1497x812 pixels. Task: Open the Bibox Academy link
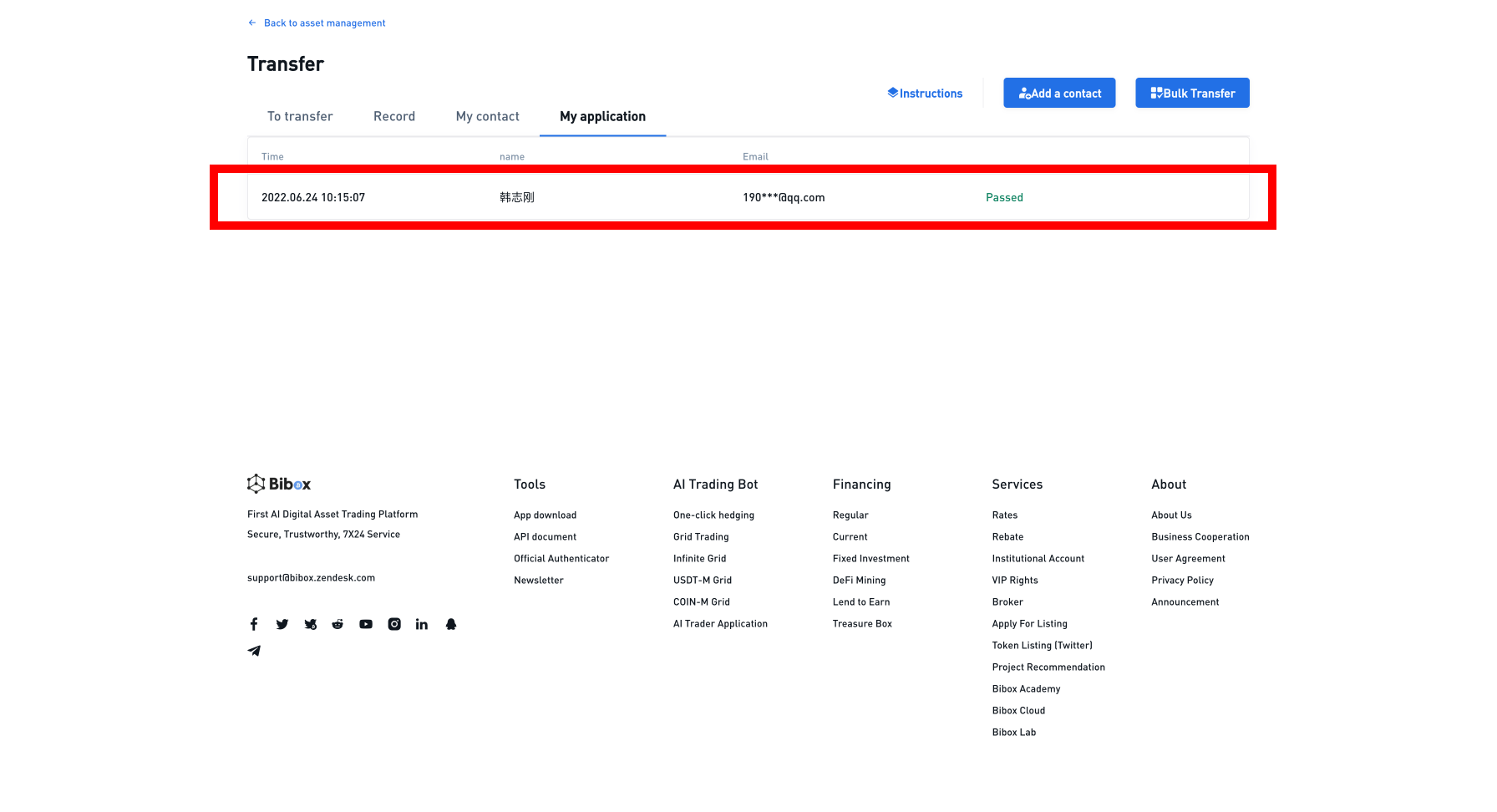coord(1026,689)
